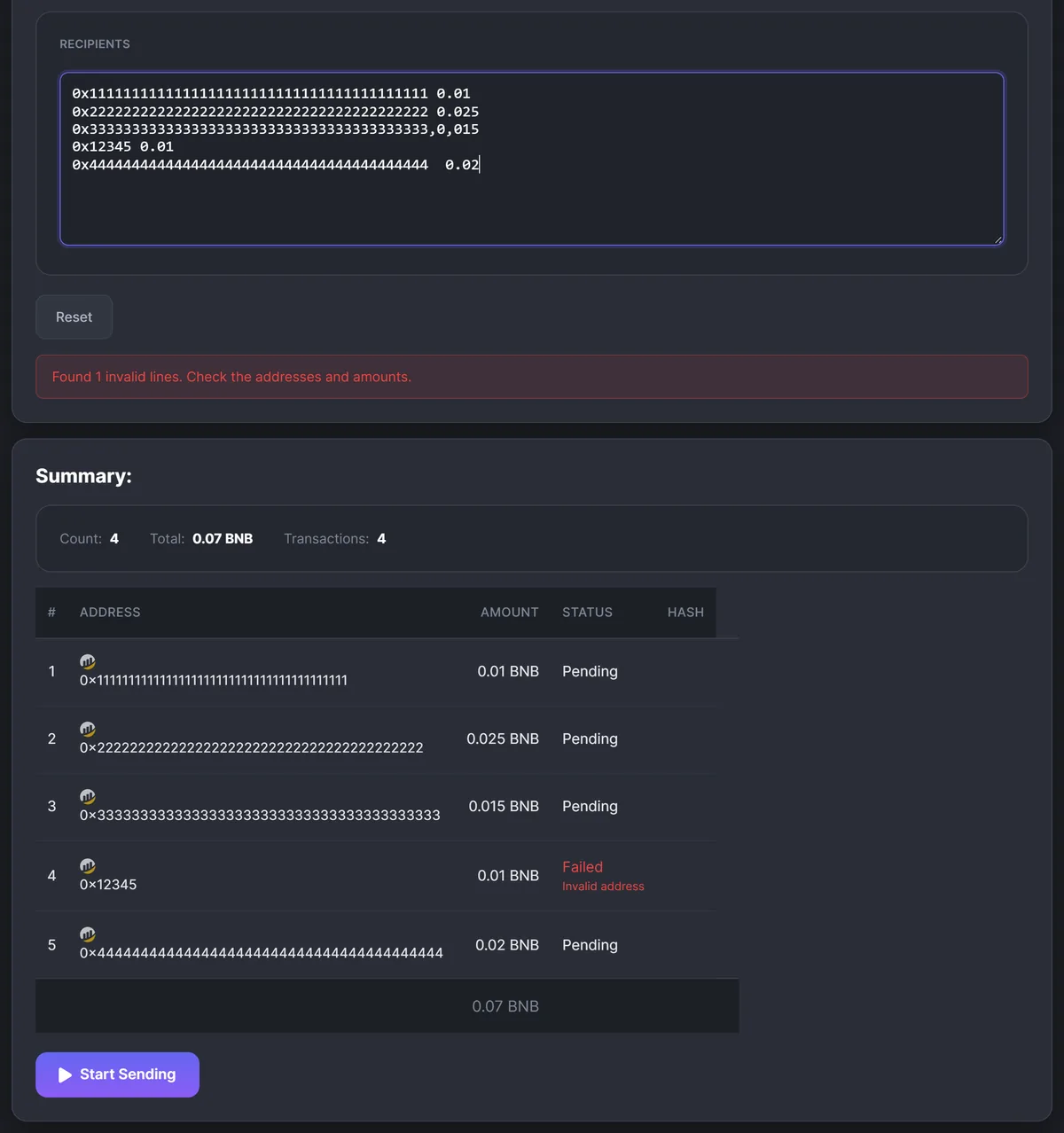1064x1133 pixels.
Task: Click the AMOUNT column header
Action: click(510, 612)
